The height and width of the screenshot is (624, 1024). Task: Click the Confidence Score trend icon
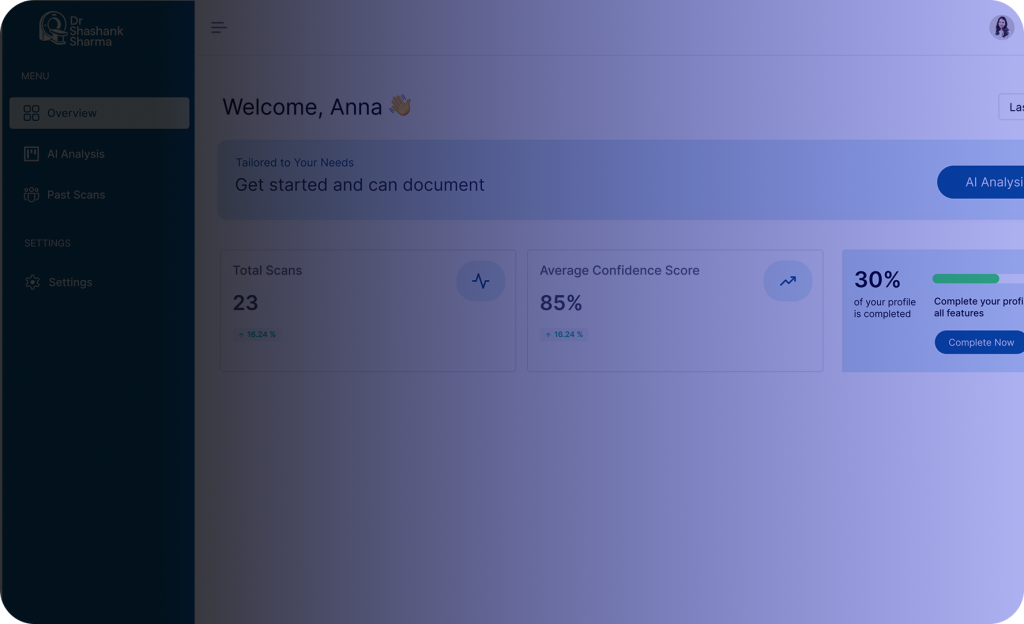(788, 281)
